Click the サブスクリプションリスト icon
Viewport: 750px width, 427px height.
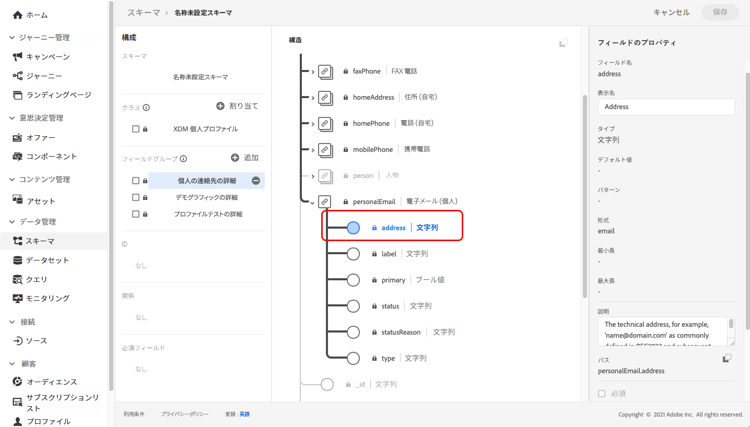pos(18,402)
